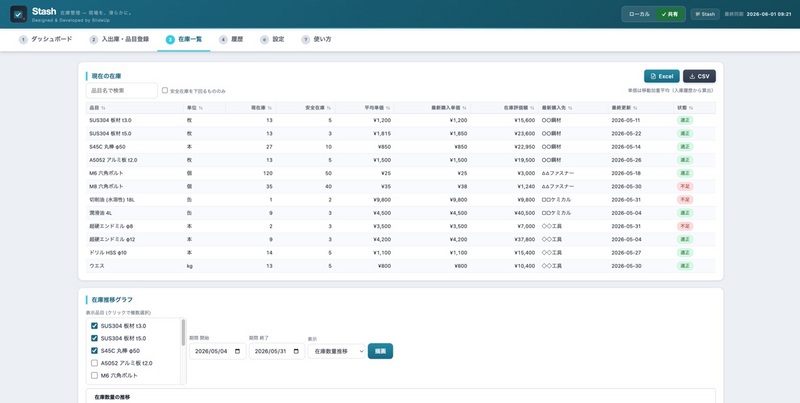Sort by 状態 column sort icon
The height and width of the screenshot is (403, 800).
point(691,108)
